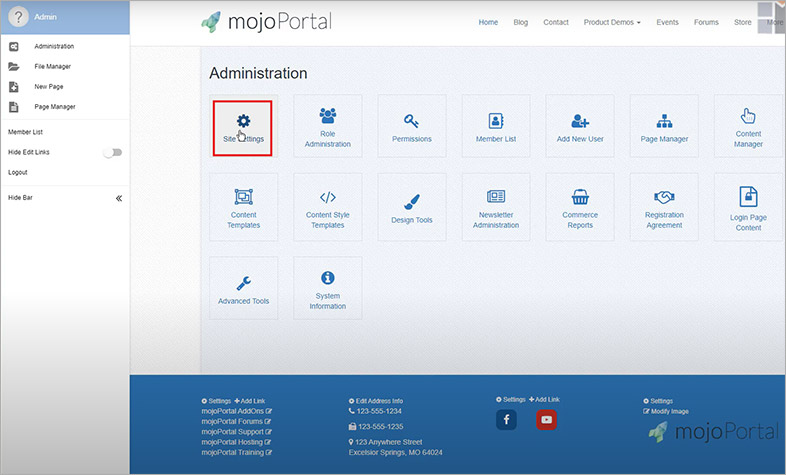Click the Facebook icon in footer
This screenshot has width=786, height=475.
[x=506, y=419]
